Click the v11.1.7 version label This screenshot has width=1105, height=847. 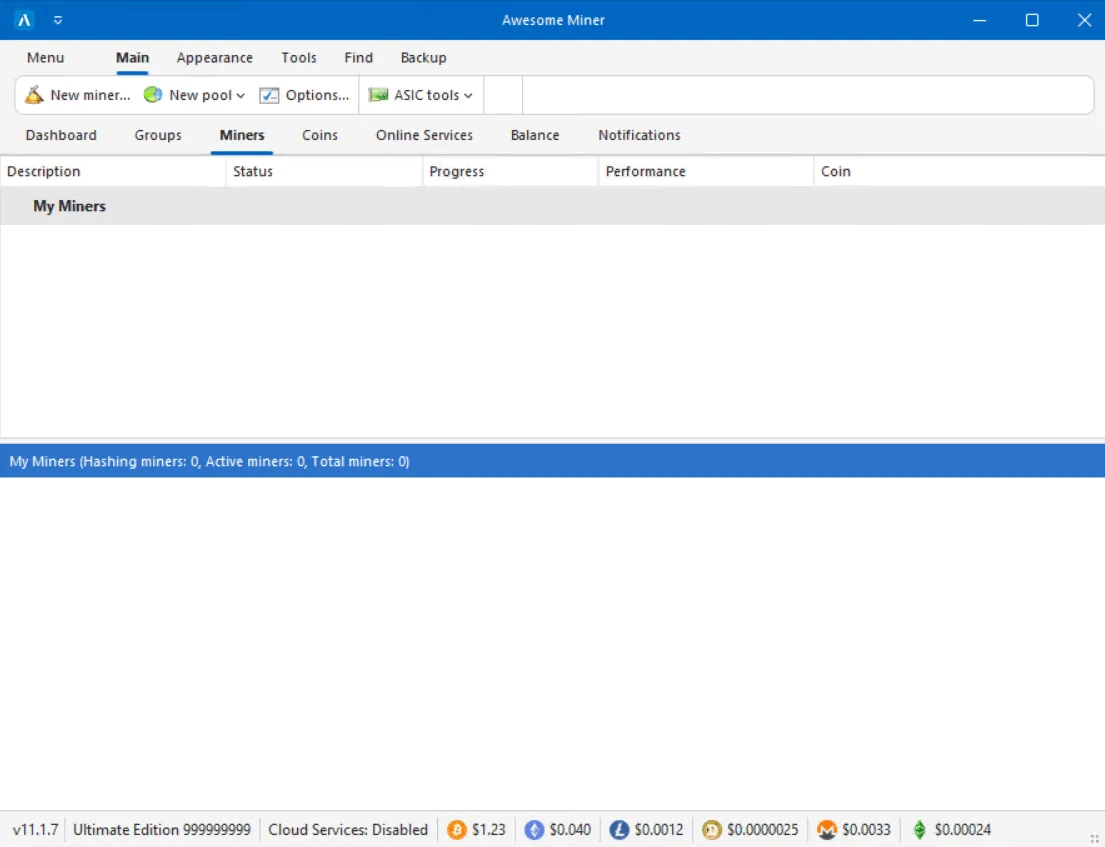pos(35,830)
